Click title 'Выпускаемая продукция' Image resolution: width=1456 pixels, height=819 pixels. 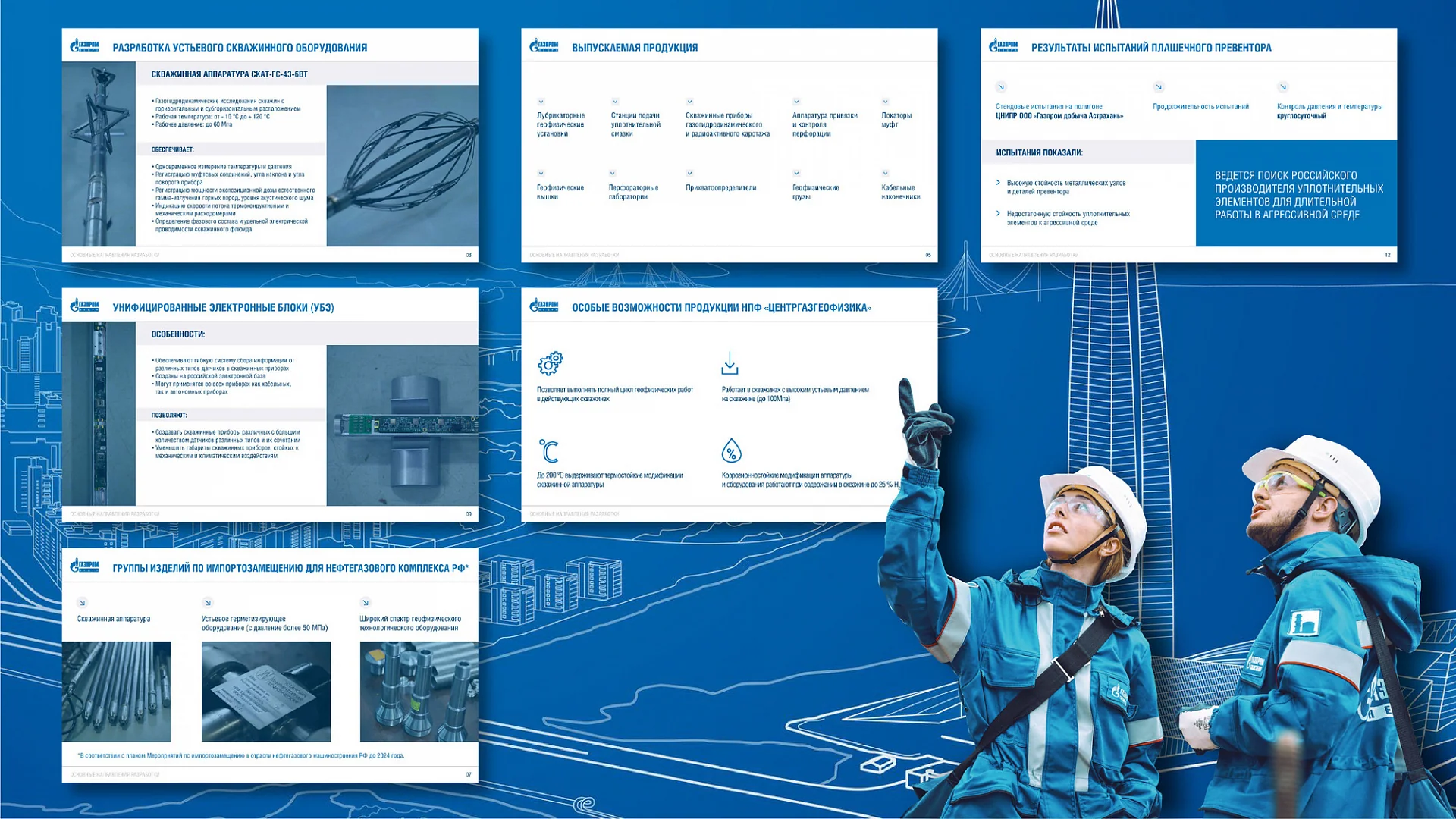(635, 47)
